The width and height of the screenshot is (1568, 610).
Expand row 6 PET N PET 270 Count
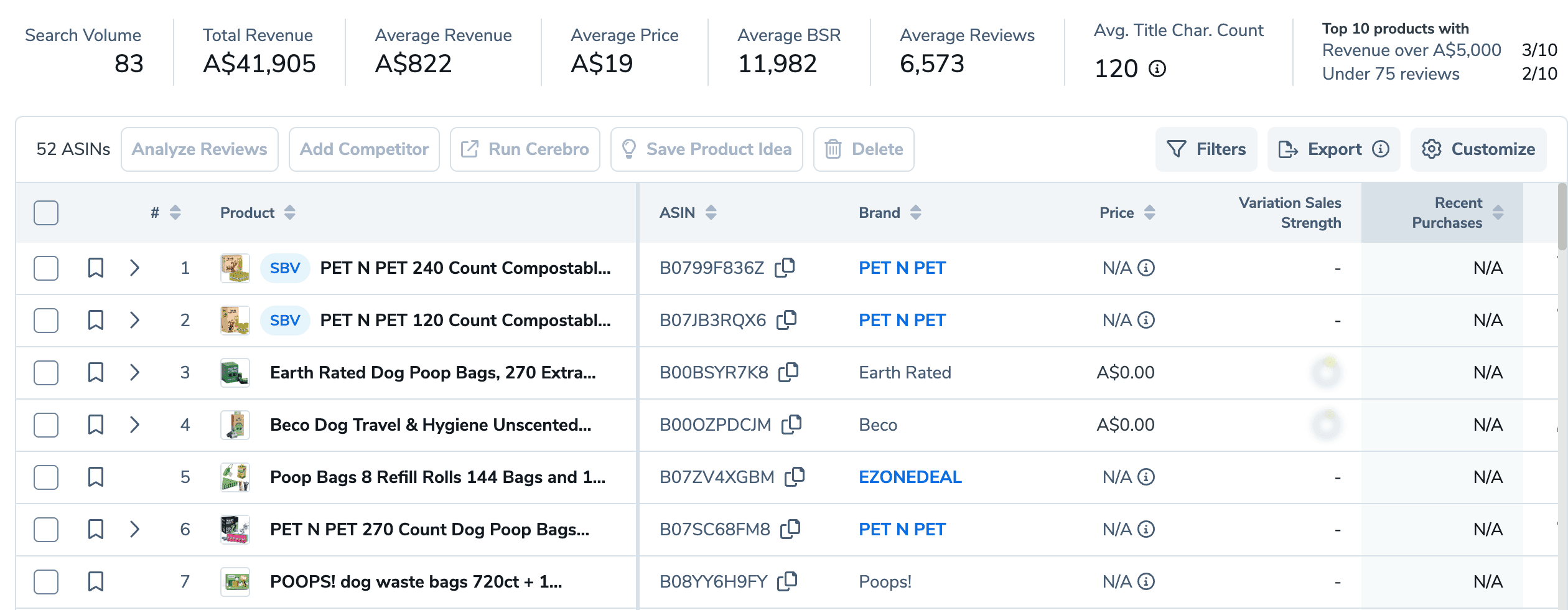pyautogui.click(x=134, y=529)
